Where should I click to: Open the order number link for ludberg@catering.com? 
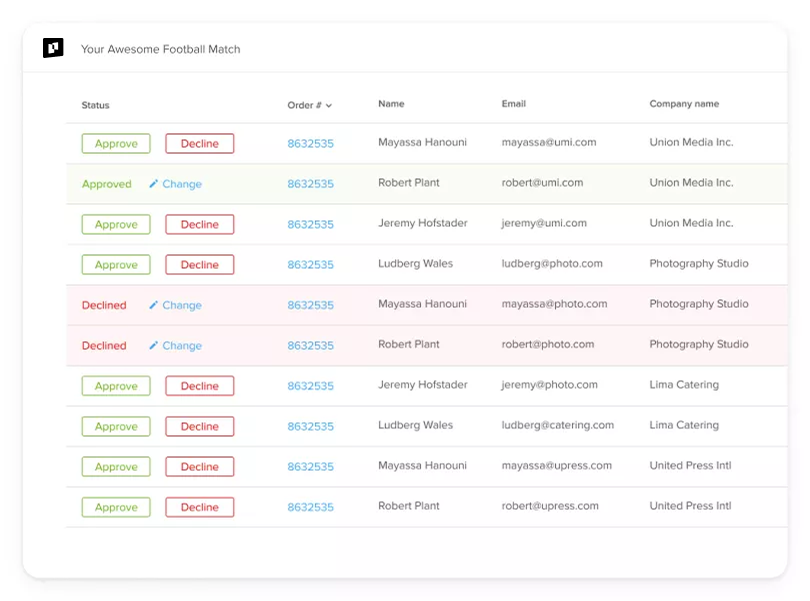tap(310, 427)
